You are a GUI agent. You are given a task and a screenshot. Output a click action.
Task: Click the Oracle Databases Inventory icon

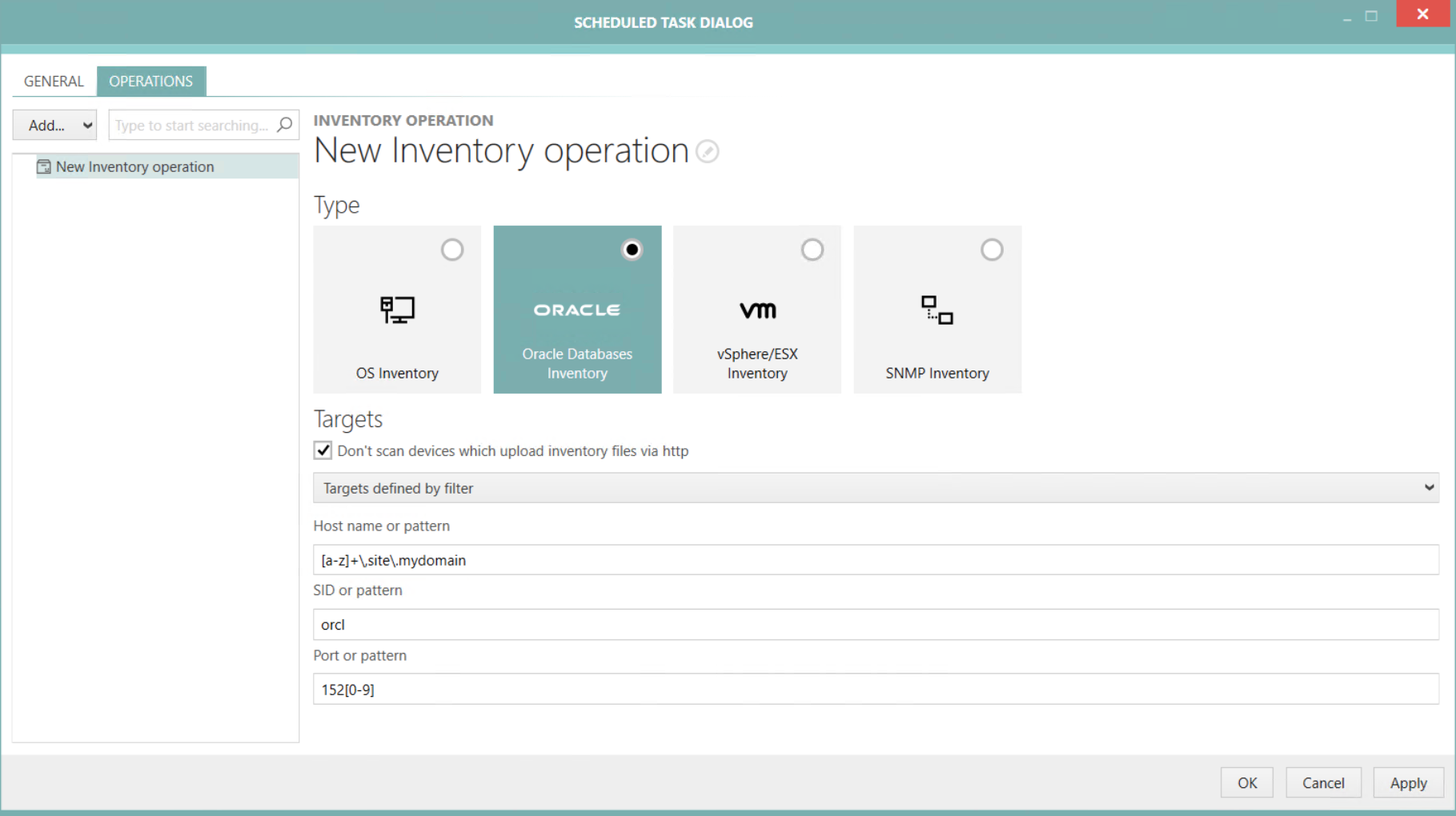click(577, 310)
